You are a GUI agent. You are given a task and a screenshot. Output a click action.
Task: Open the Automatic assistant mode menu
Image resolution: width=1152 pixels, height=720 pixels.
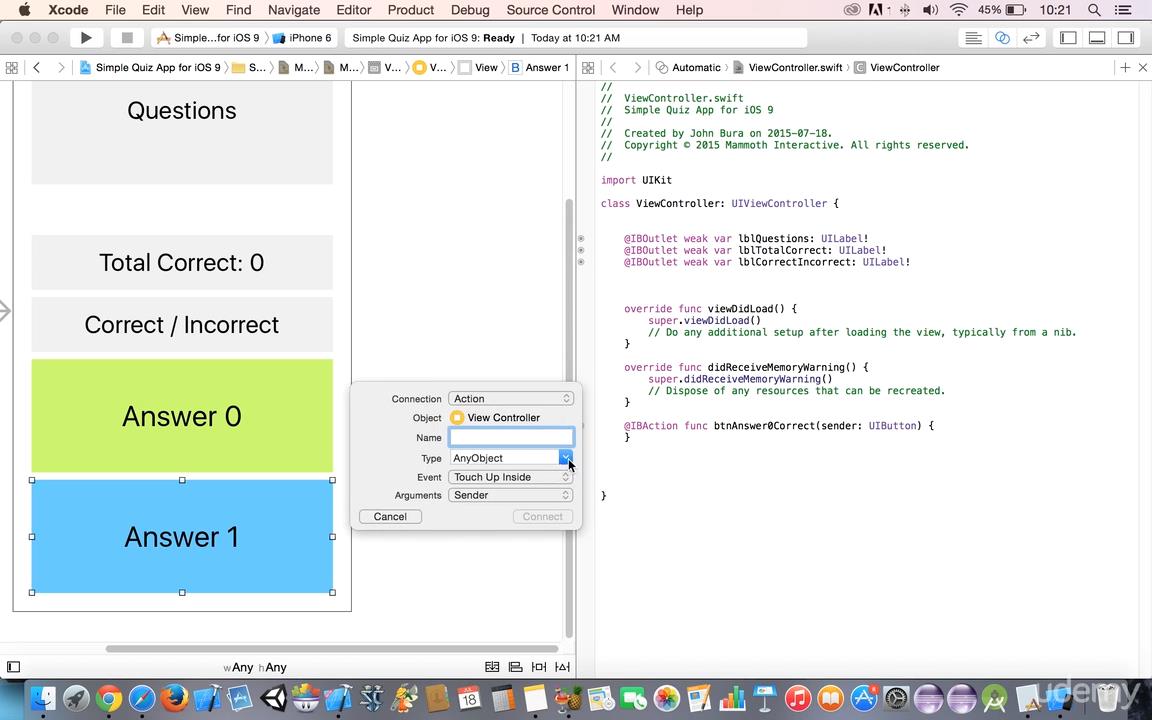tap(688, 68)
